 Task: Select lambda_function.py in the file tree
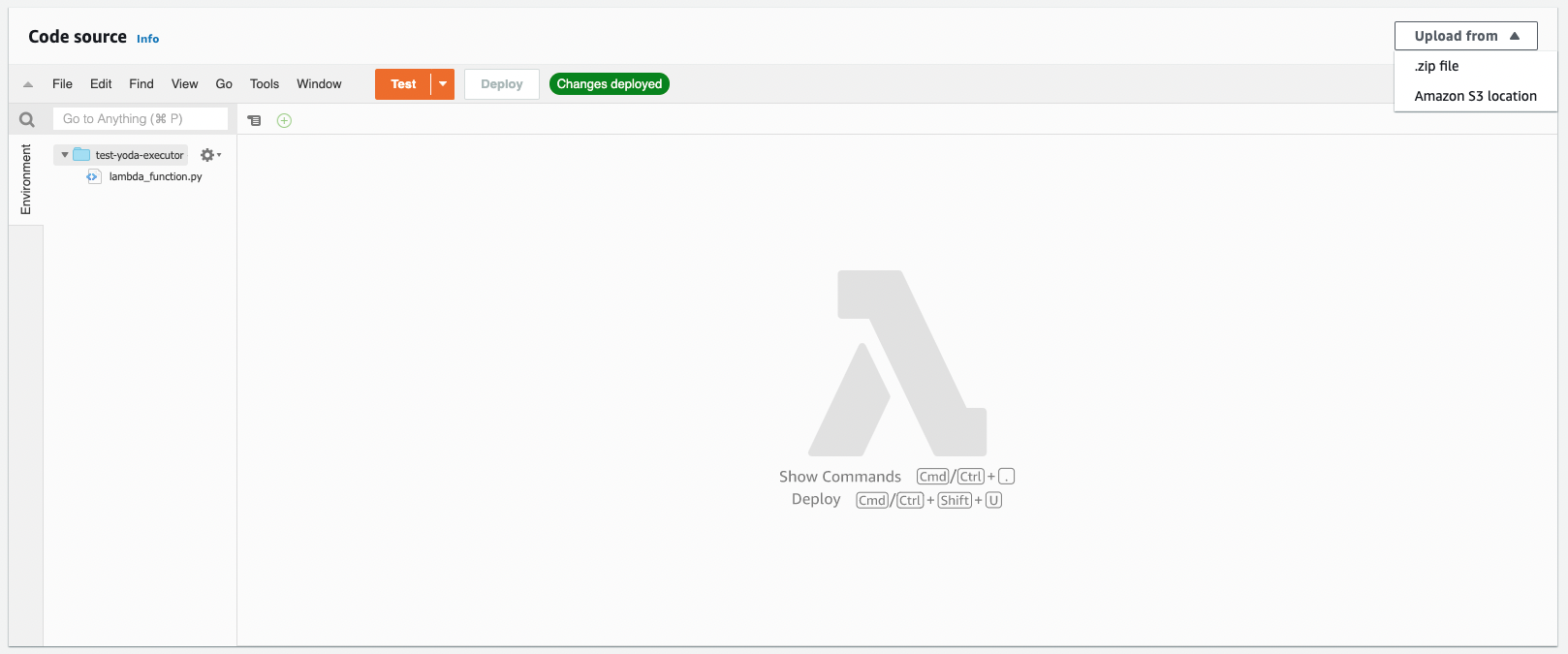point(155,176)
